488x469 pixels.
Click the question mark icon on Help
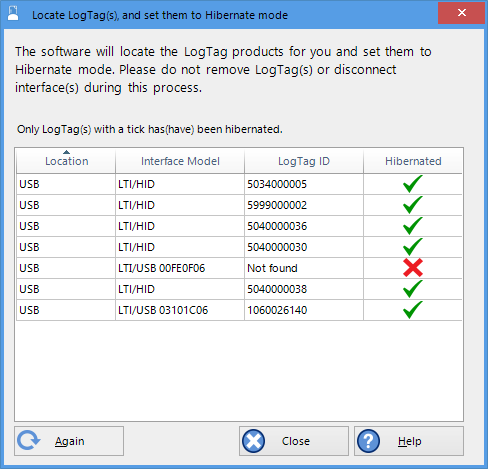368,441
